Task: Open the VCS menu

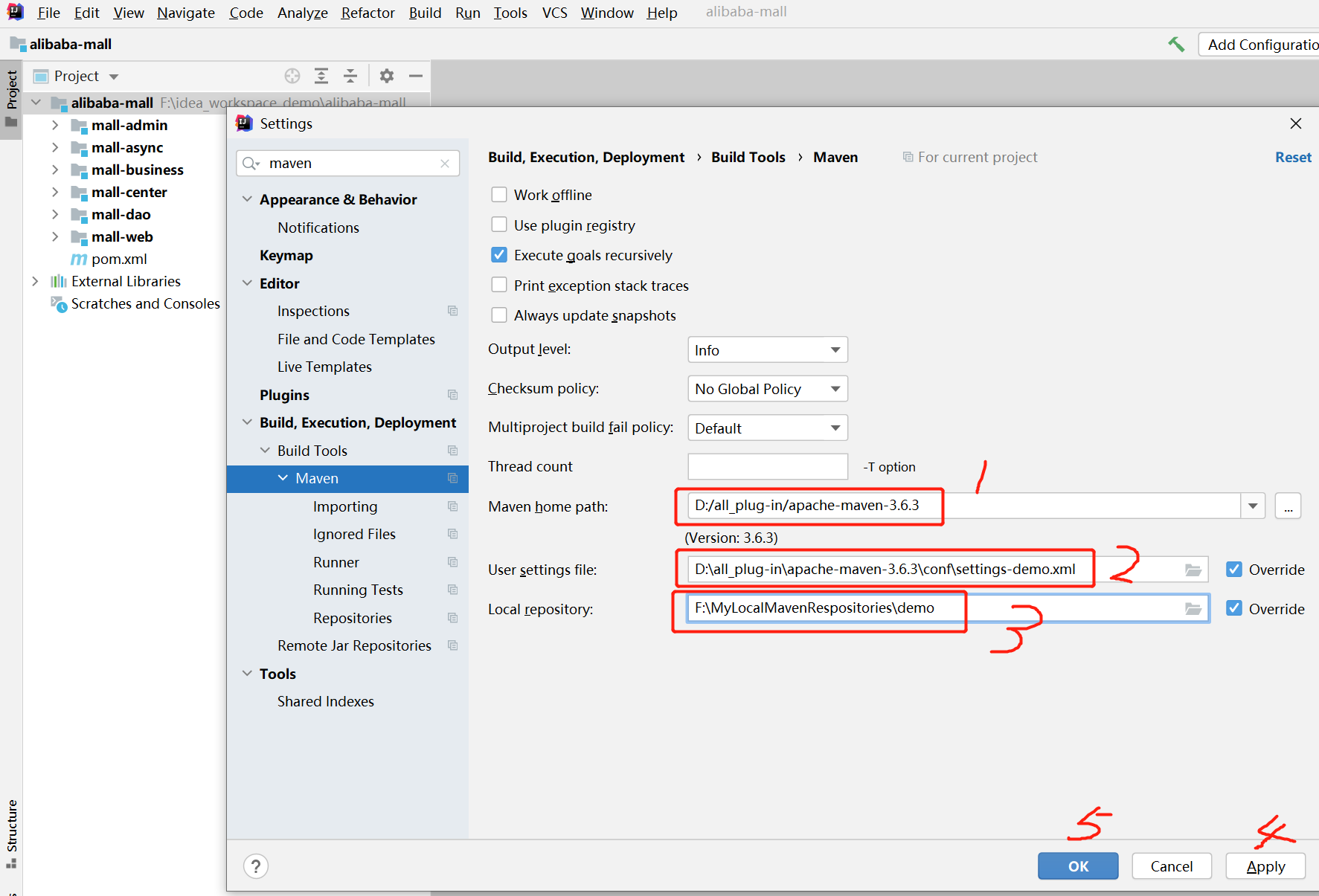Action: [554, 13]
